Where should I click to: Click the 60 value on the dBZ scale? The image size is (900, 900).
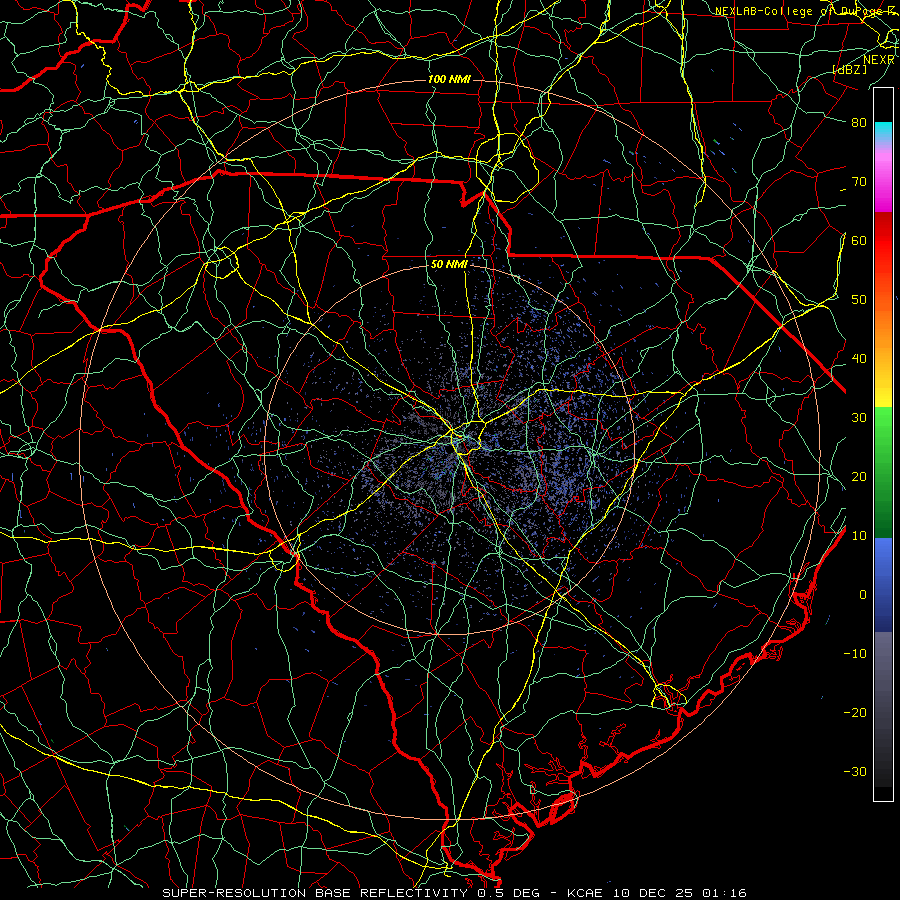(x=859, y=241)
